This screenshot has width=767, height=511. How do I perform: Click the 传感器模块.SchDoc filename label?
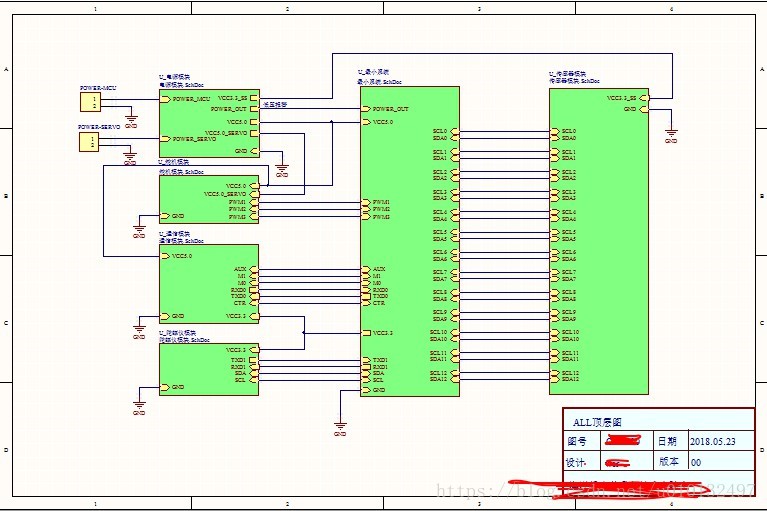pyautogui.click(x=574, y=81)
